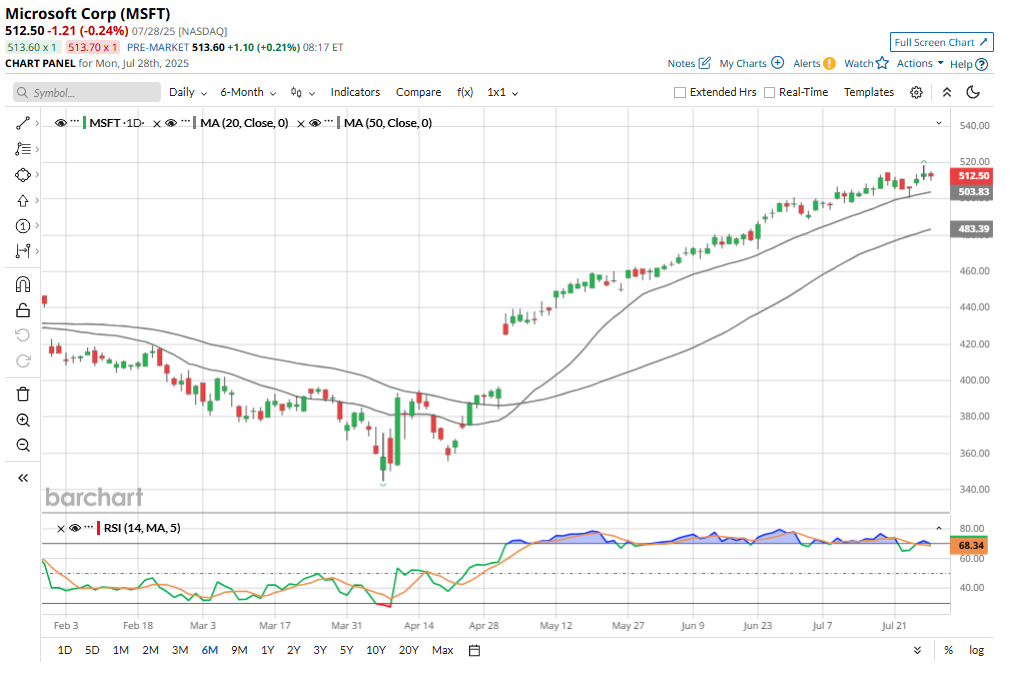This screenshot has width=1016, height=681.
Task: Click the 512.50 current price label
Action: pyautogui.click(x=971, y=176)
